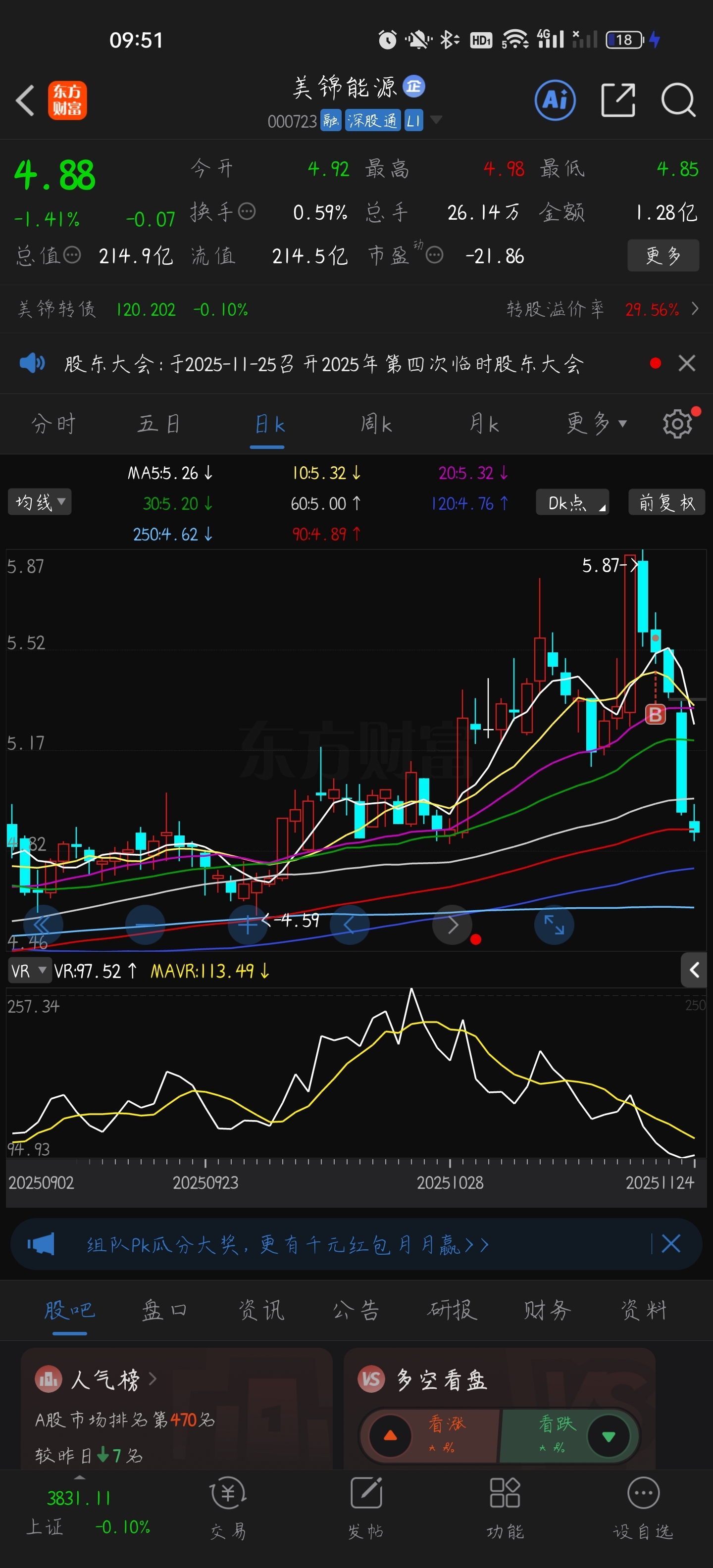Open 美锦转债 convertible bond row

tap(133, 309)
